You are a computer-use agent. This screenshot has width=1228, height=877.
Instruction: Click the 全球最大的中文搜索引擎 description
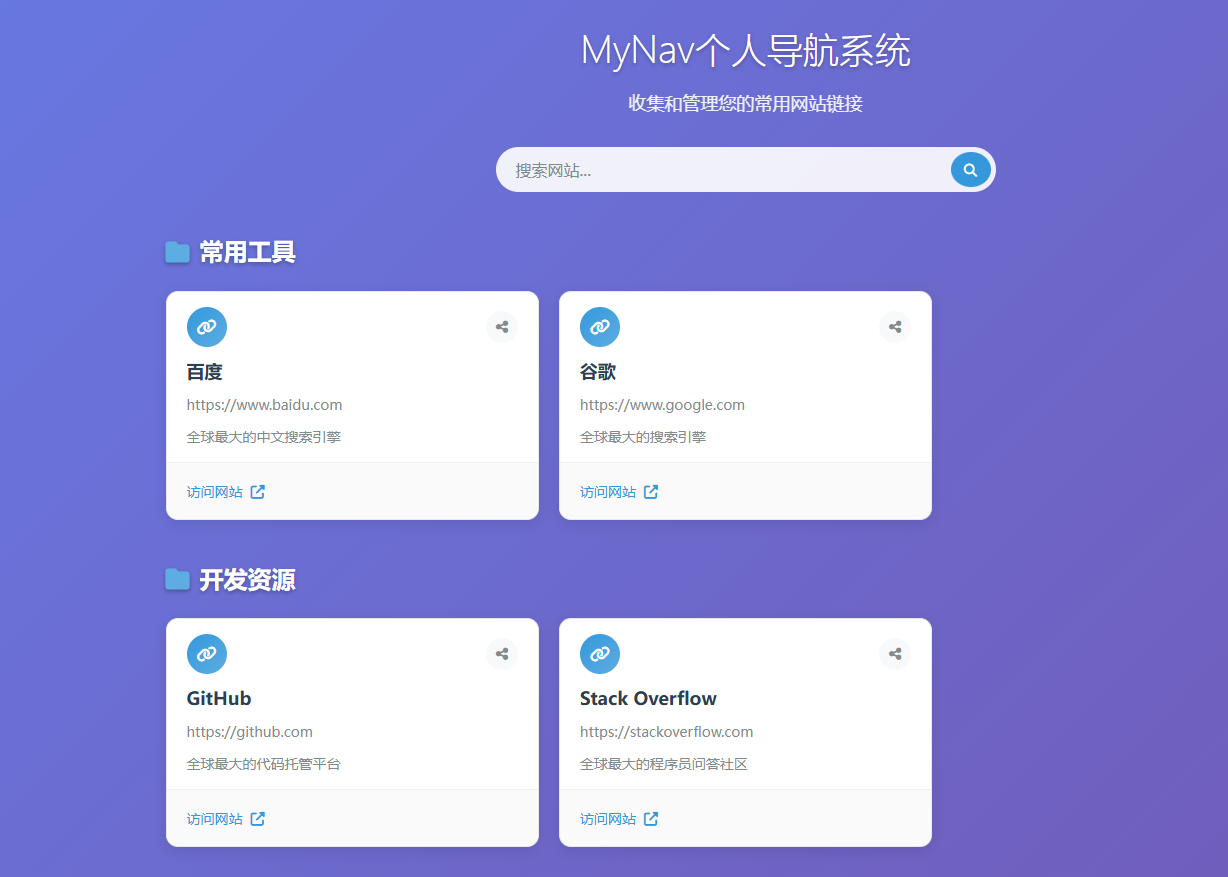(x=264, y=437)
